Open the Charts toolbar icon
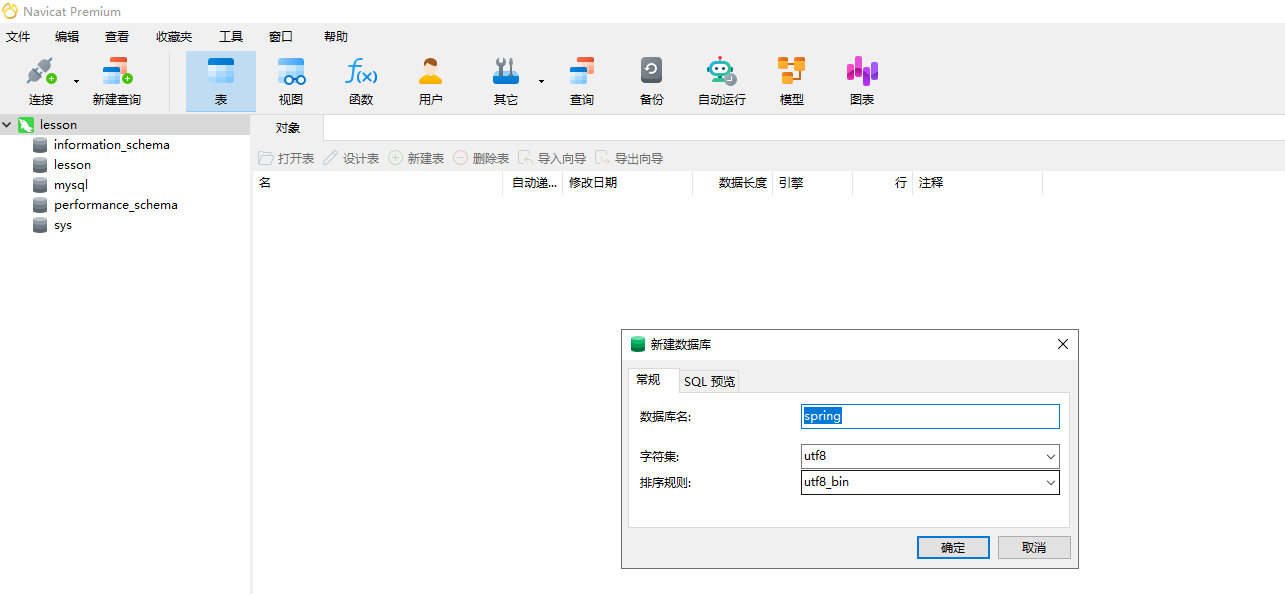Screen dimensions: 1285x594 (862, 81)
